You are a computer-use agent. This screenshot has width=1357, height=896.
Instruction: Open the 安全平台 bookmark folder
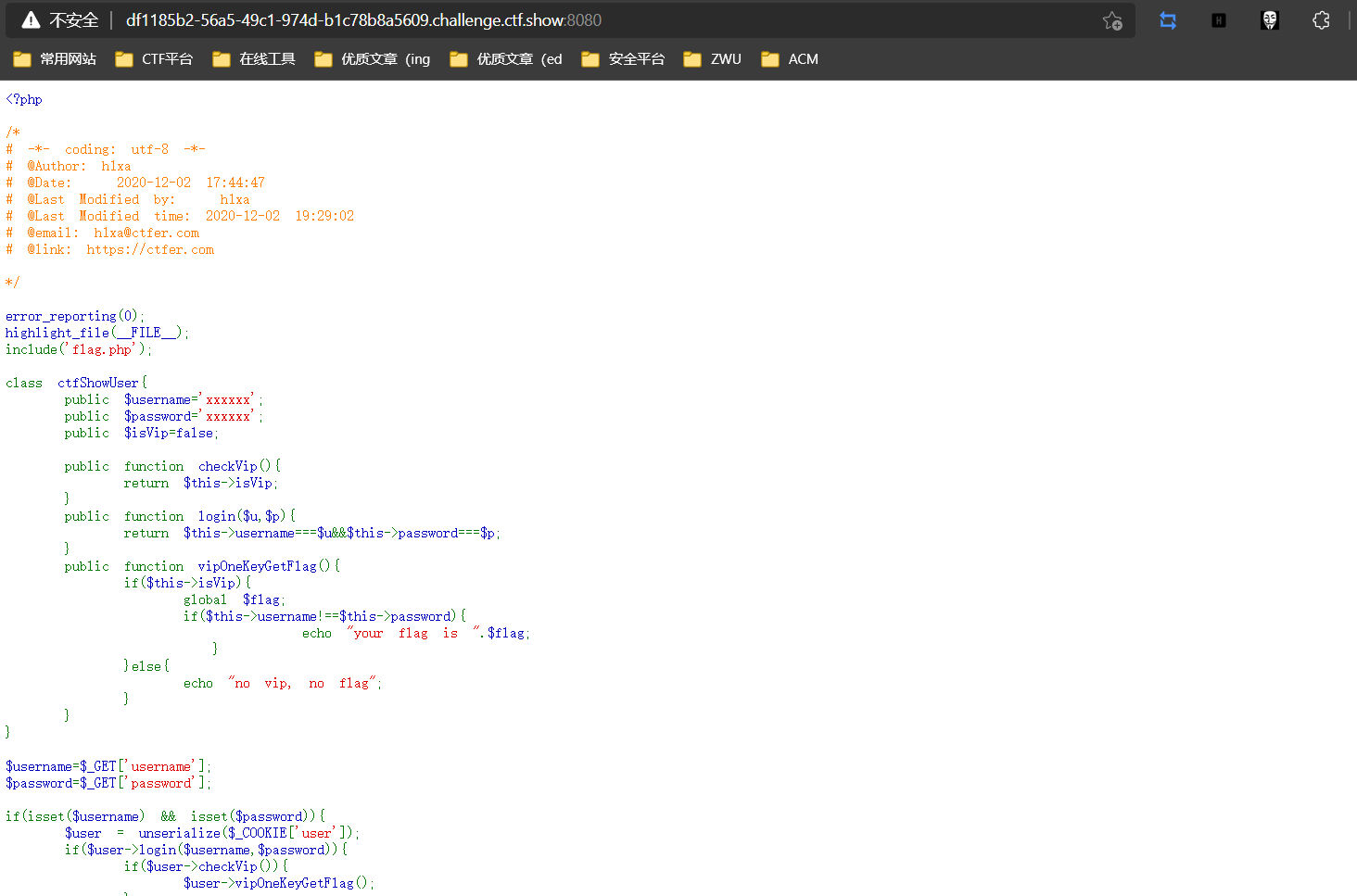[623, 59]
